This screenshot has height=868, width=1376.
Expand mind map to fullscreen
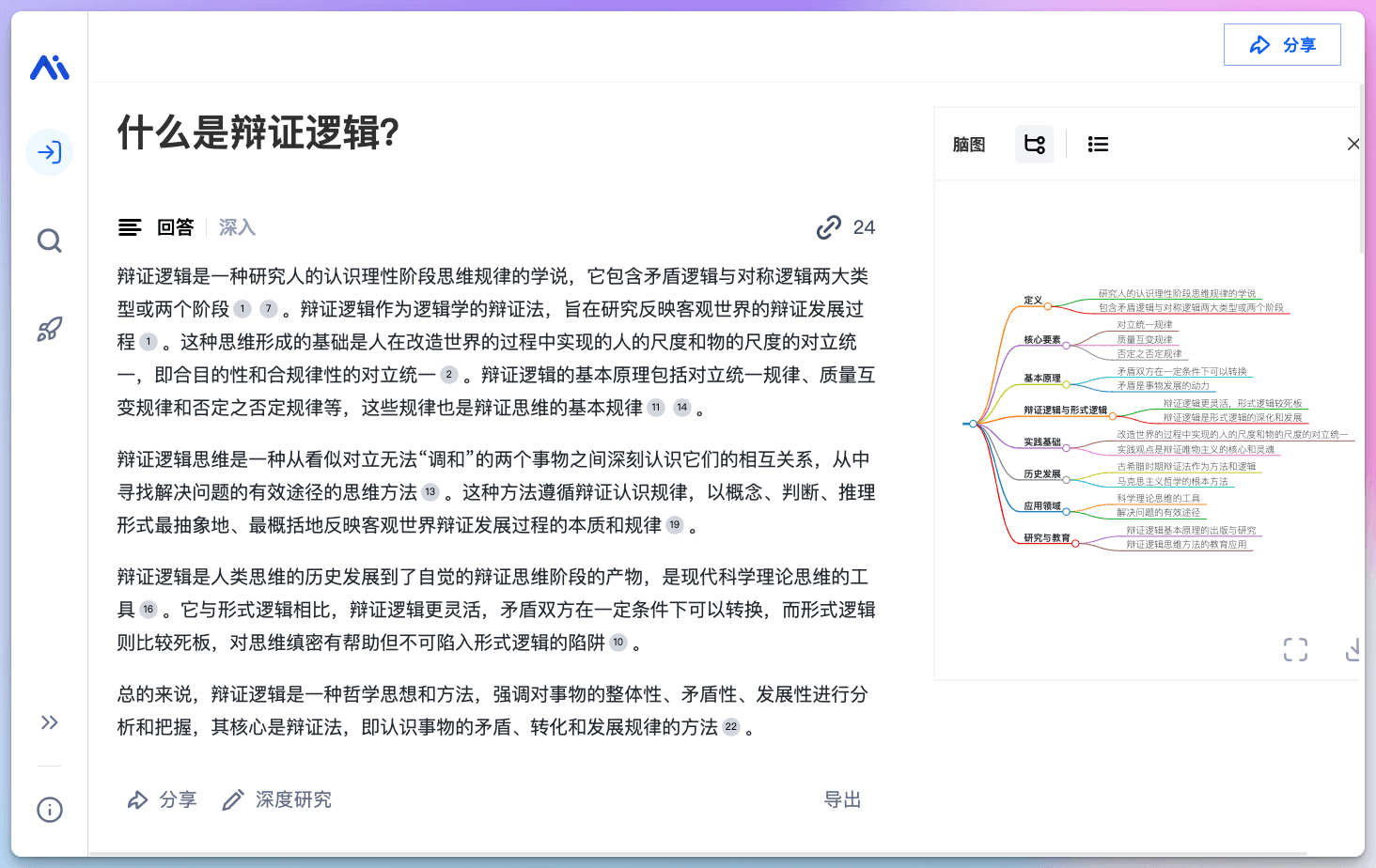click(1295, 649)
